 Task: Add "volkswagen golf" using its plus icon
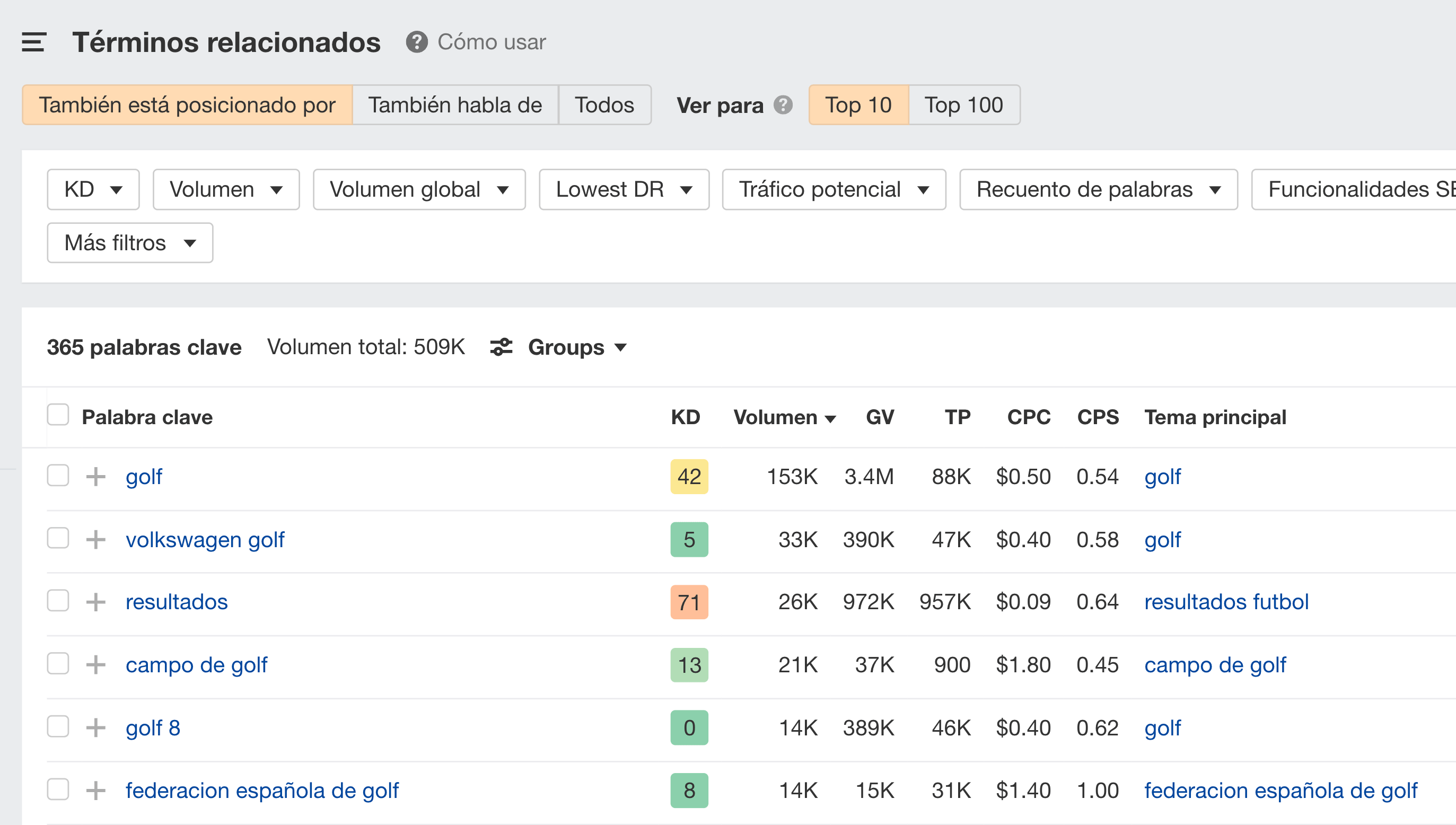tap(97, 539)
